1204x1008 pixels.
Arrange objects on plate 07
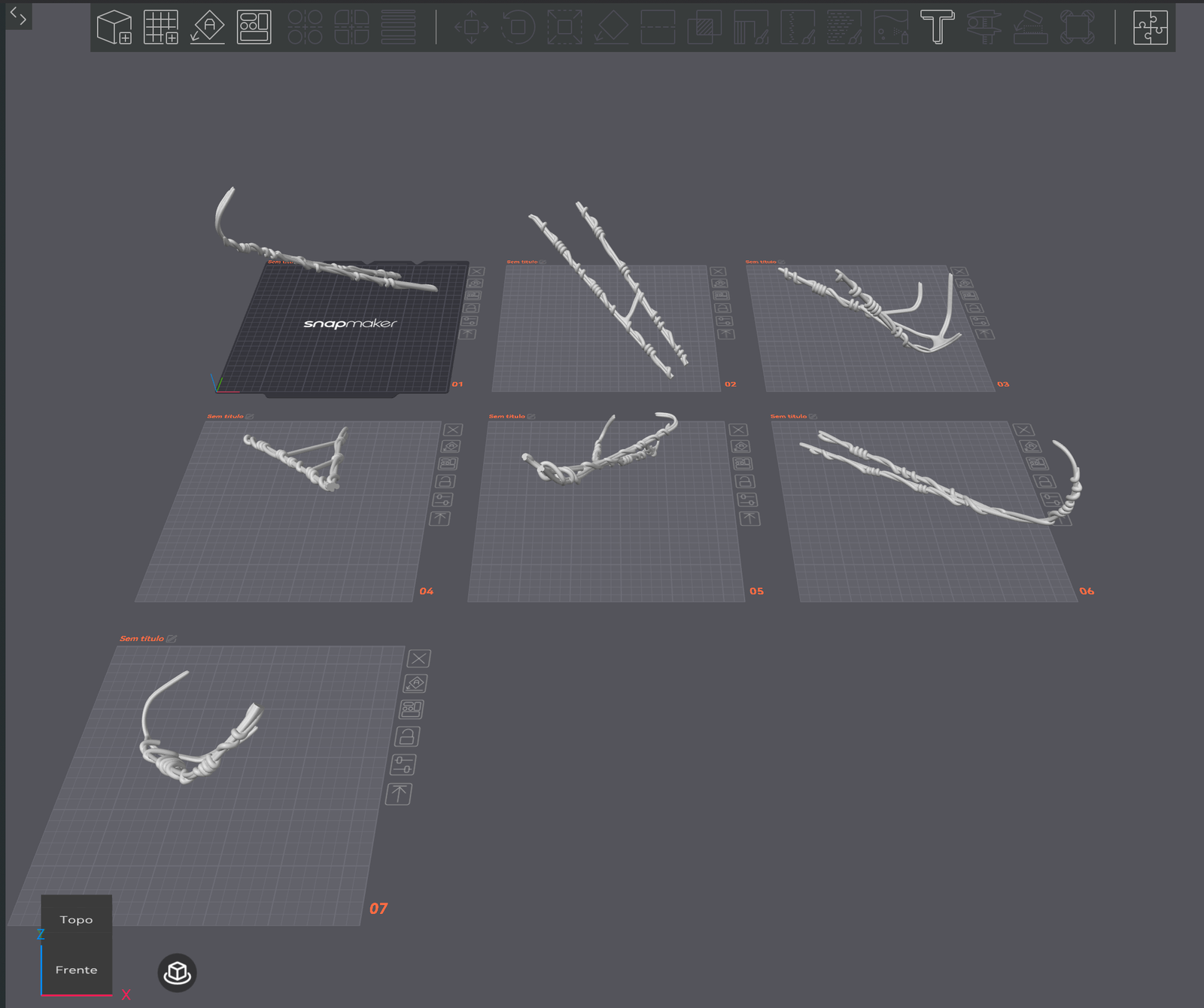[412, 709]
